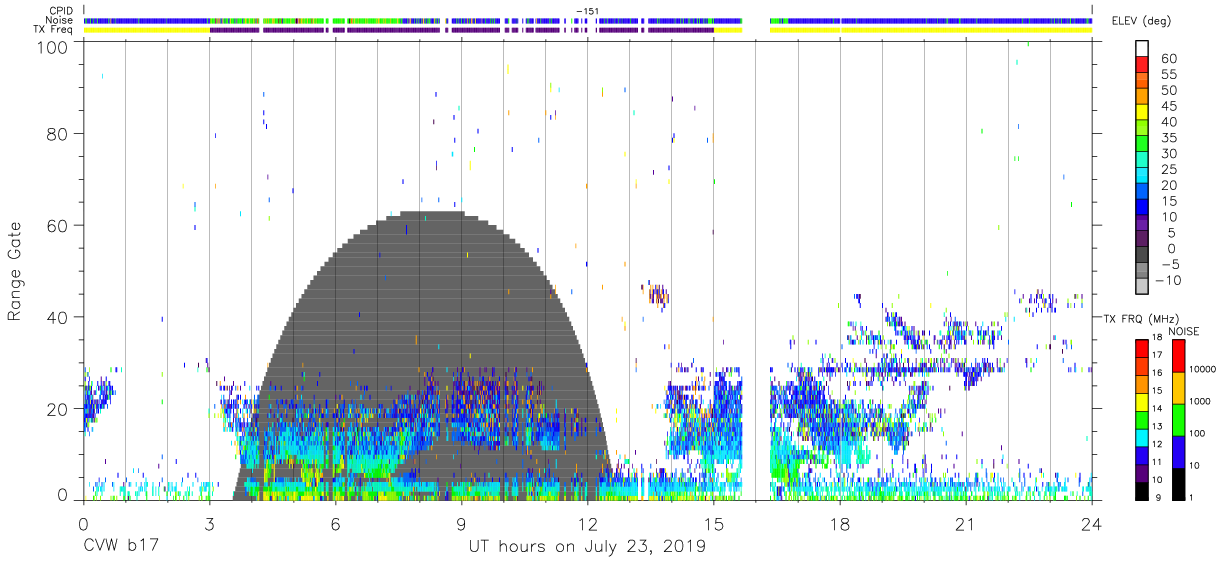Select the red top segment of TX FRQ bar
The height and width of the screenshot is (567, 1228).
pyautogui.click(x=1142, y=349)
